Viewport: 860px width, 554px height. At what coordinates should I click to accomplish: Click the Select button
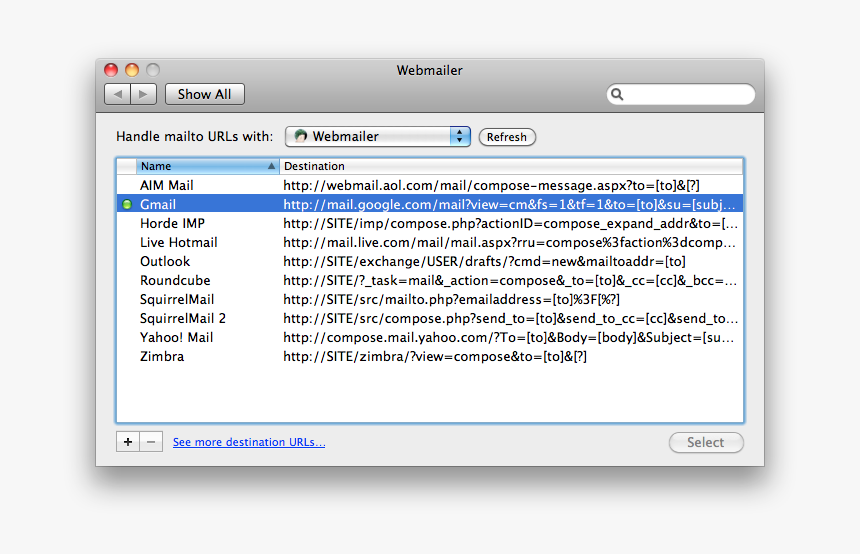click(706, 443)
